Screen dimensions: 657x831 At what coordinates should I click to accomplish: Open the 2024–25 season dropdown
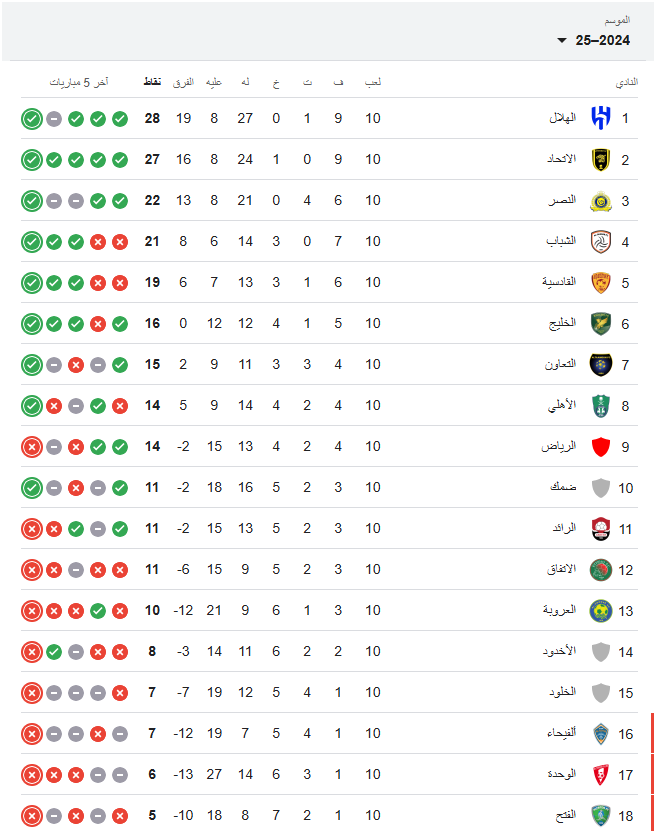pos(593,40)
